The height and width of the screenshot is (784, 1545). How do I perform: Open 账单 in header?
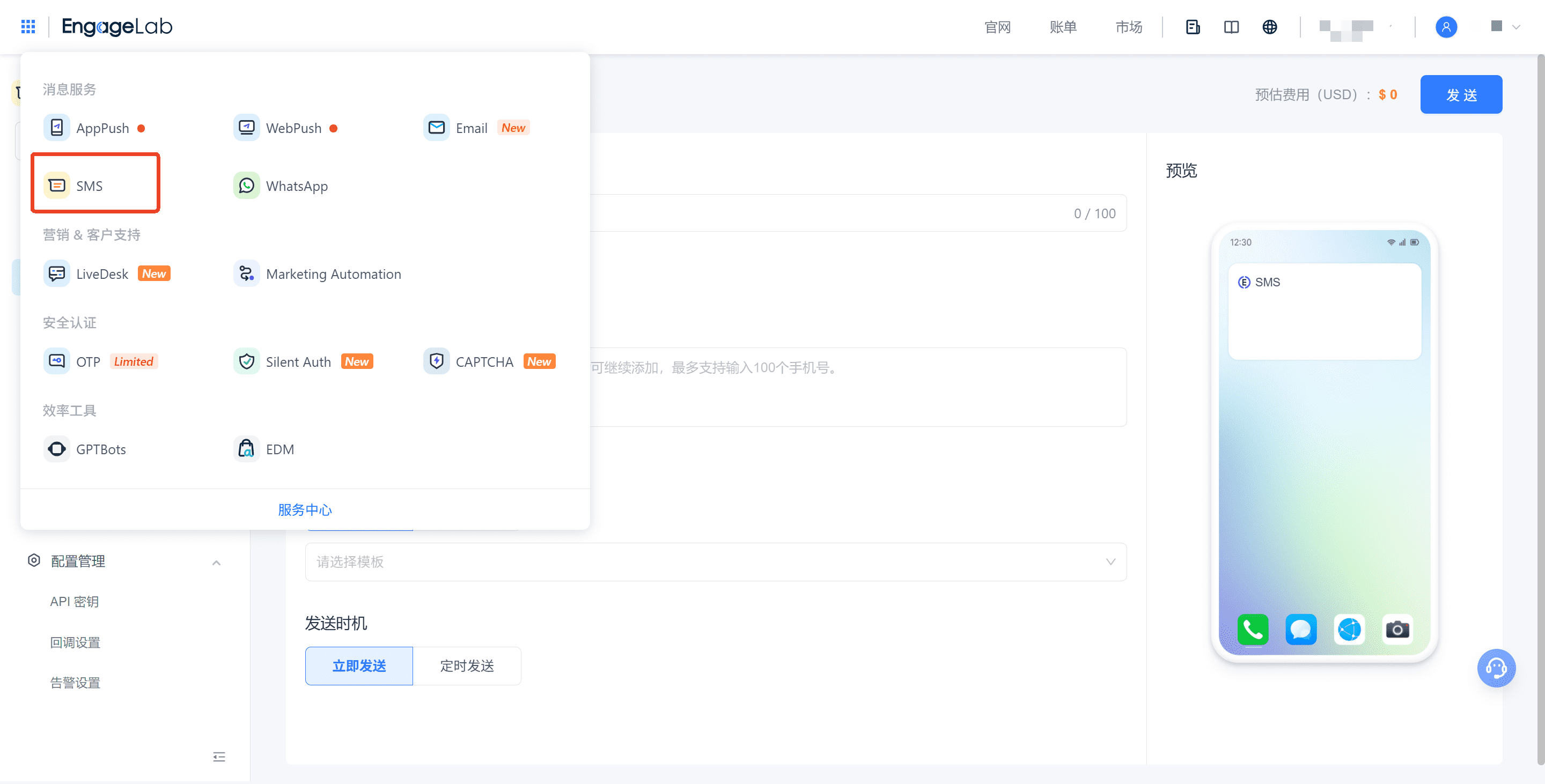point(1063,27)
